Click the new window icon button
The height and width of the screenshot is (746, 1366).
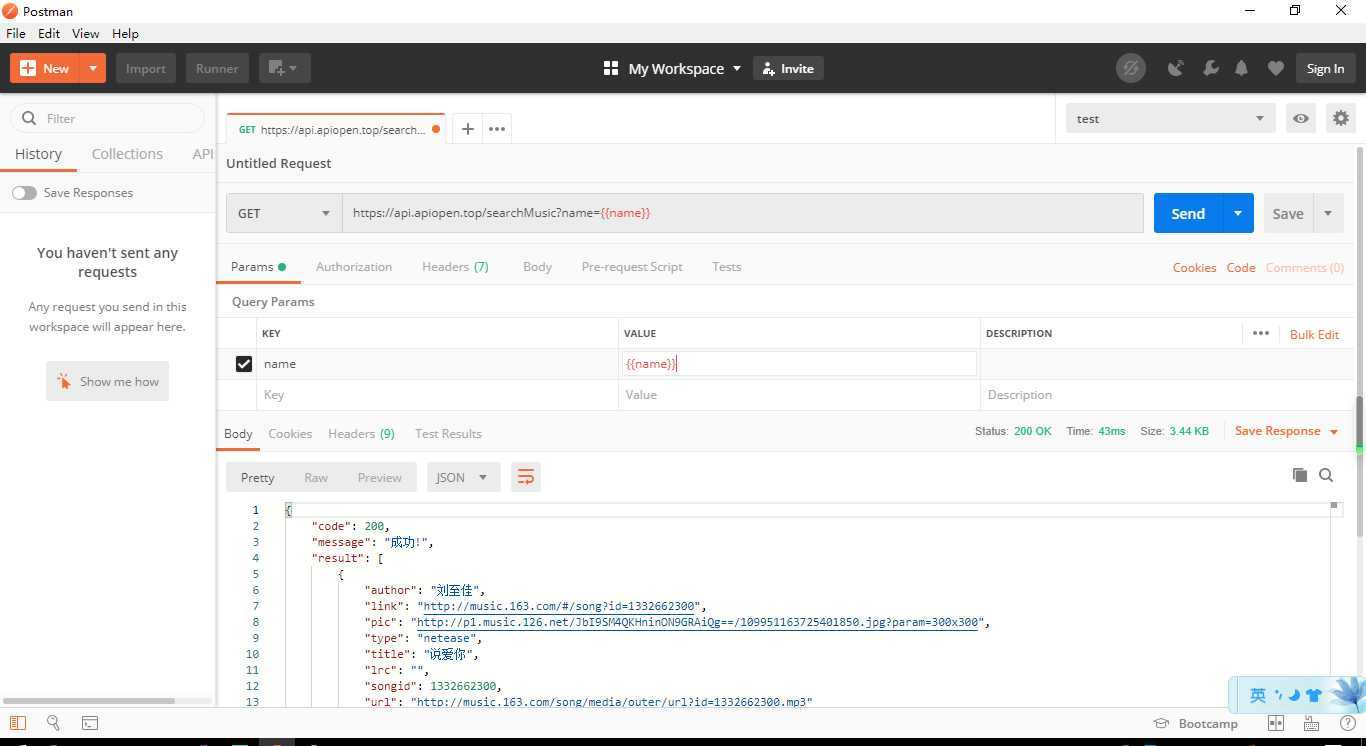(276, 68)
